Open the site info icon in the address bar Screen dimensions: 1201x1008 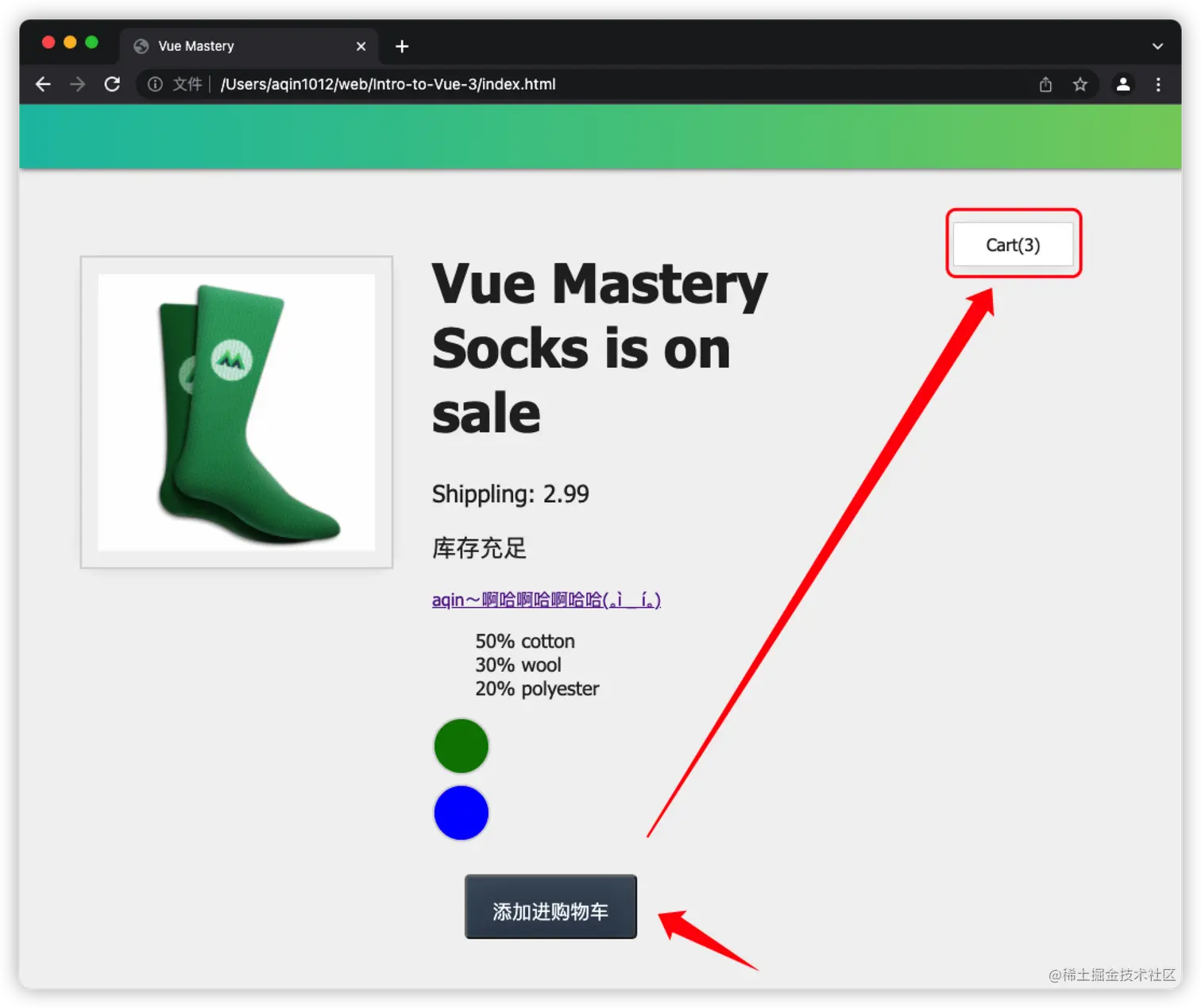click(155, 84)
